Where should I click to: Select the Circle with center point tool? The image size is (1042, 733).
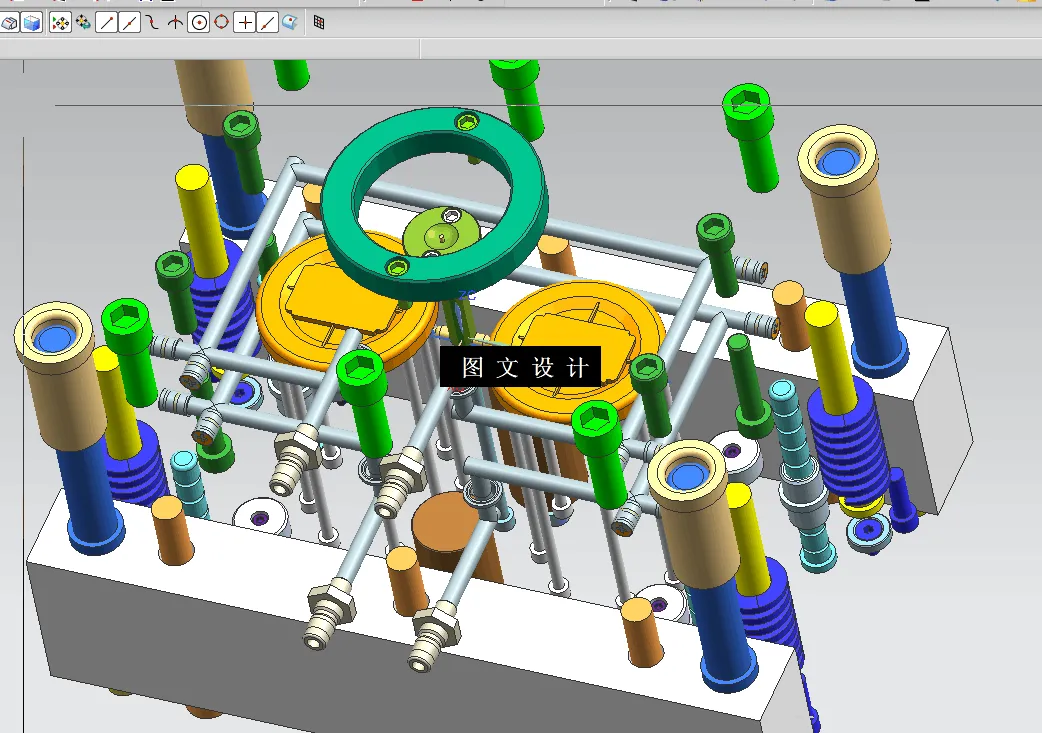click(x=200, y=22)
